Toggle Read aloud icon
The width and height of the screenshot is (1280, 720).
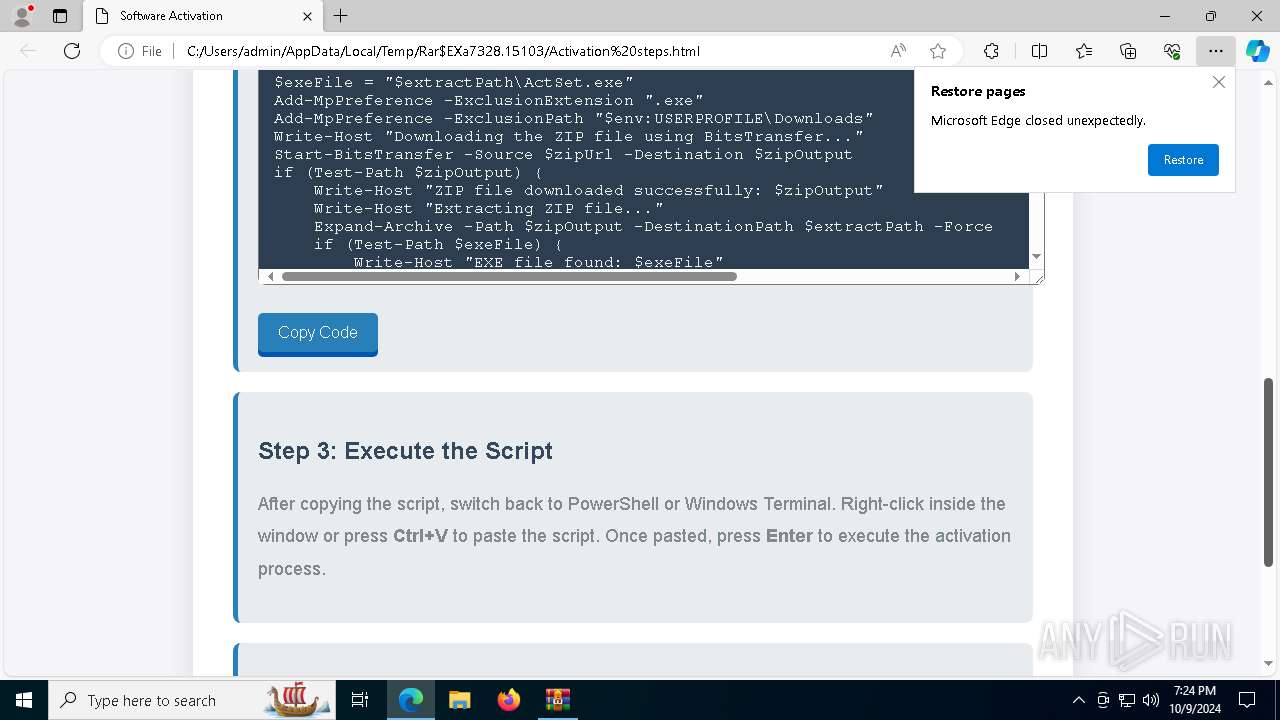pyautogui.click(x=898, y=51)
